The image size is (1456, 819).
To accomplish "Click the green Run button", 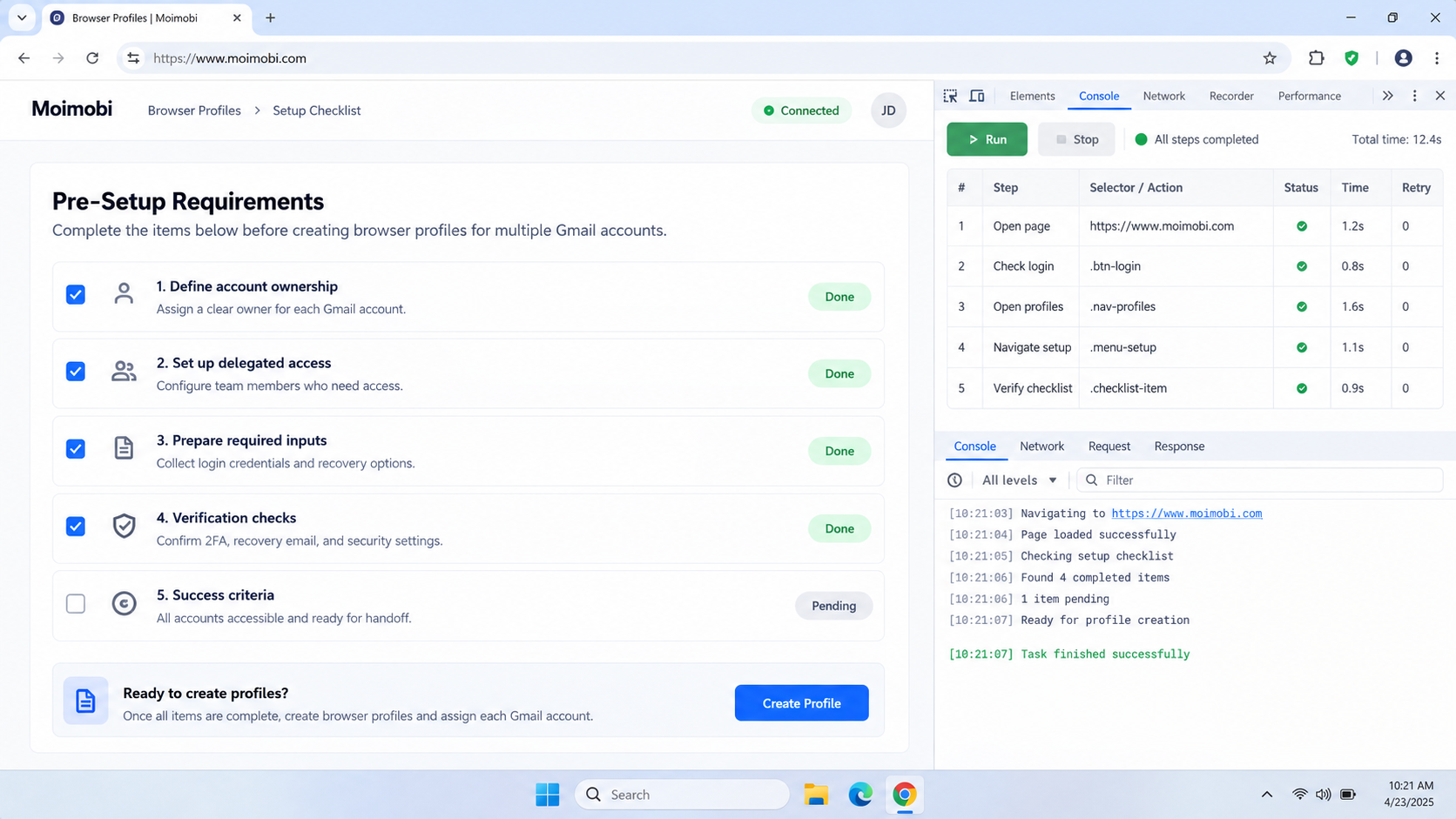I will point(987,139).
